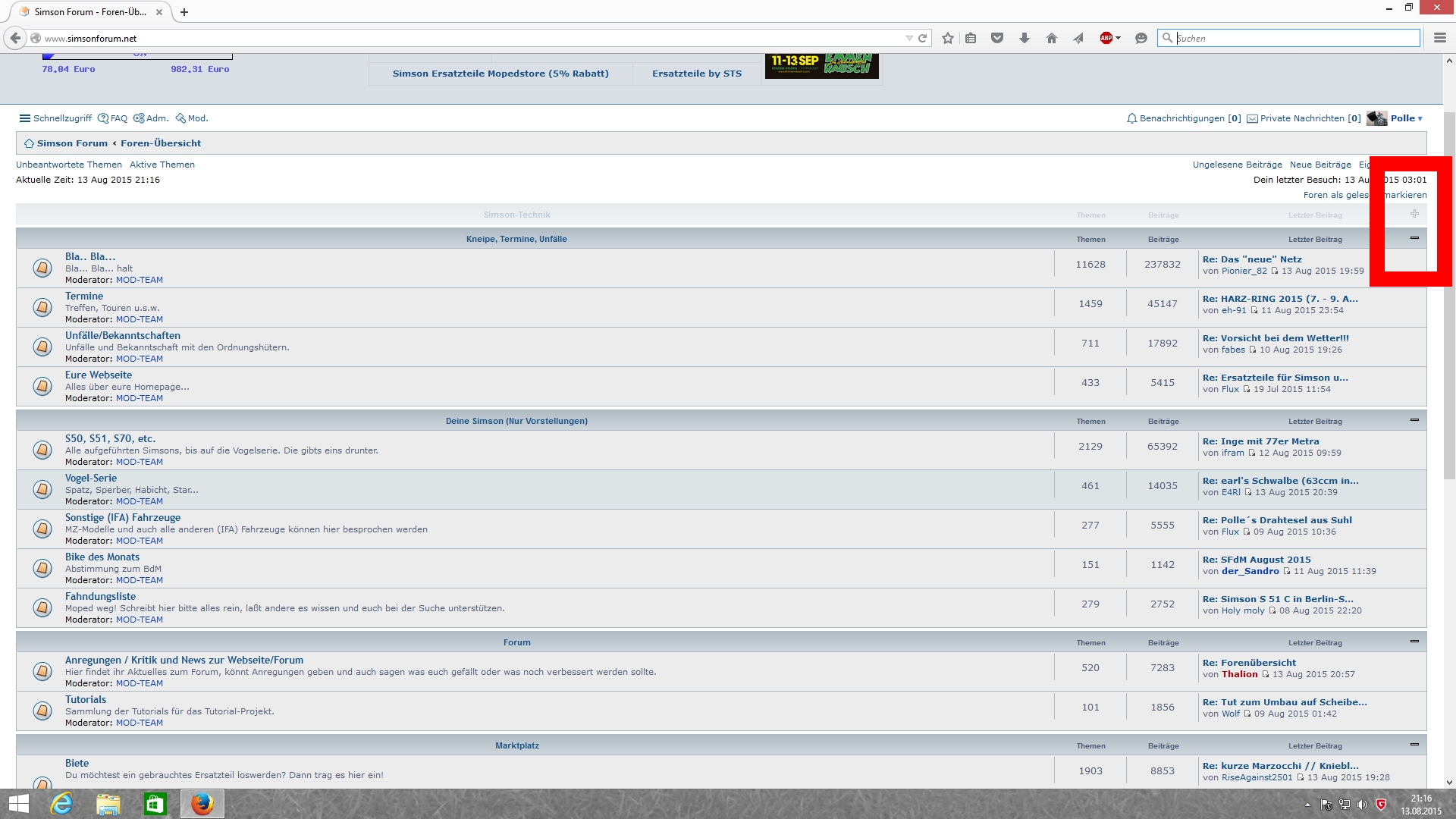Open the Adblock Plus icon
The height and width of the screenshot is (819, 1456).
coord(1106,38)
